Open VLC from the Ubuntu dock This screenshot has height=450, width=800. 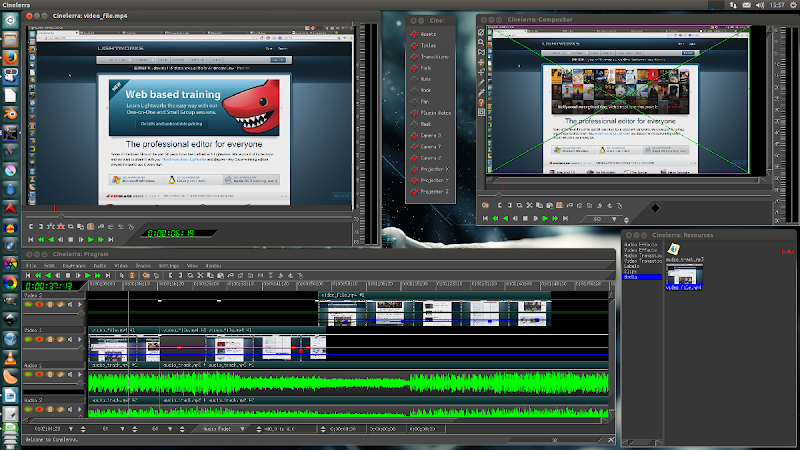click(x=10, y=358)
